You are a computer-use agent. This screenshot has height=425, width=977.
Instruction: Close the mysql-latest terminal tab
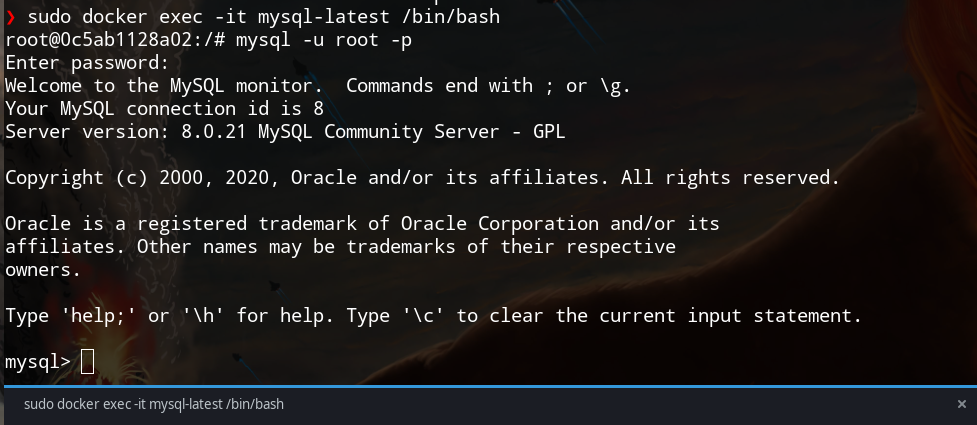(961, 404)
